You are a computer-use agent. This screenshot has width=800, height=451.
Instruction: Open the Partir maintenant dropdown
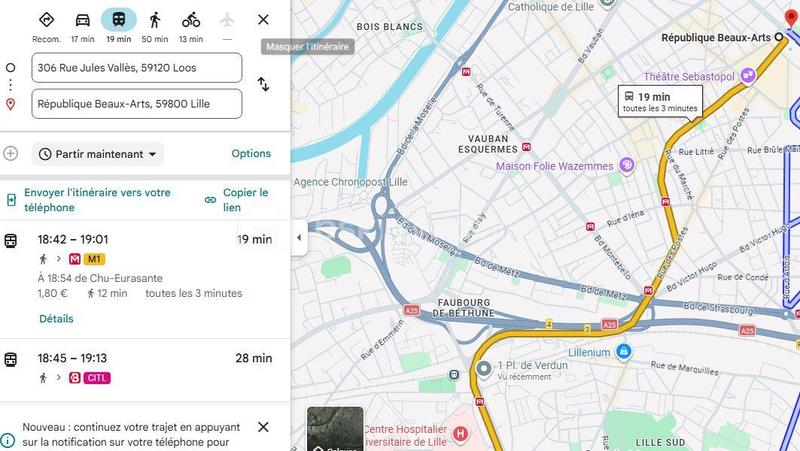coord(98,154)
